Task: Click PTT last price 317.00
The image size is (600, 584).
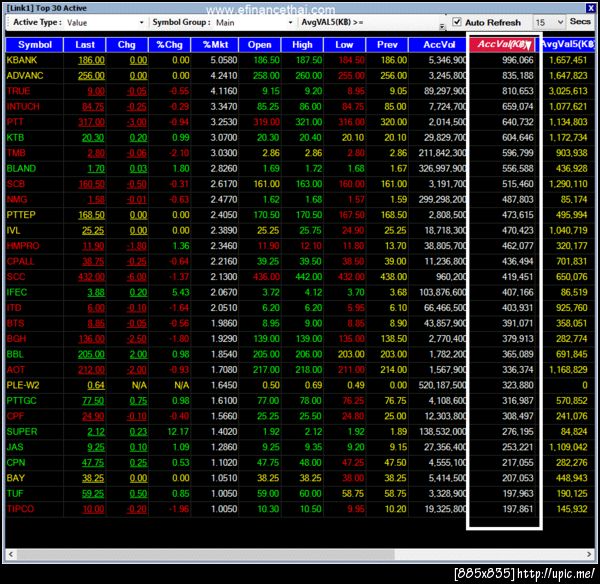Action: click(x=91, y=122)
